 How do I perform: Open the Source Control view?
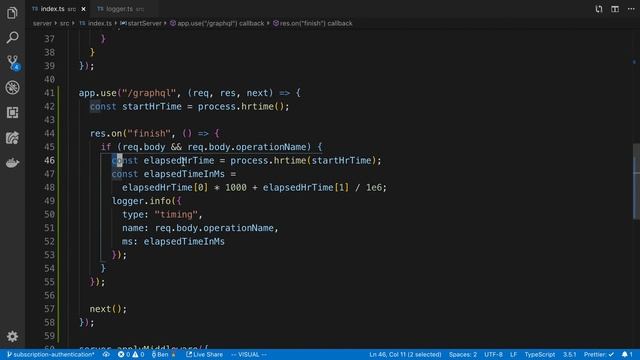pyautogui.click(x=13, y=62)
